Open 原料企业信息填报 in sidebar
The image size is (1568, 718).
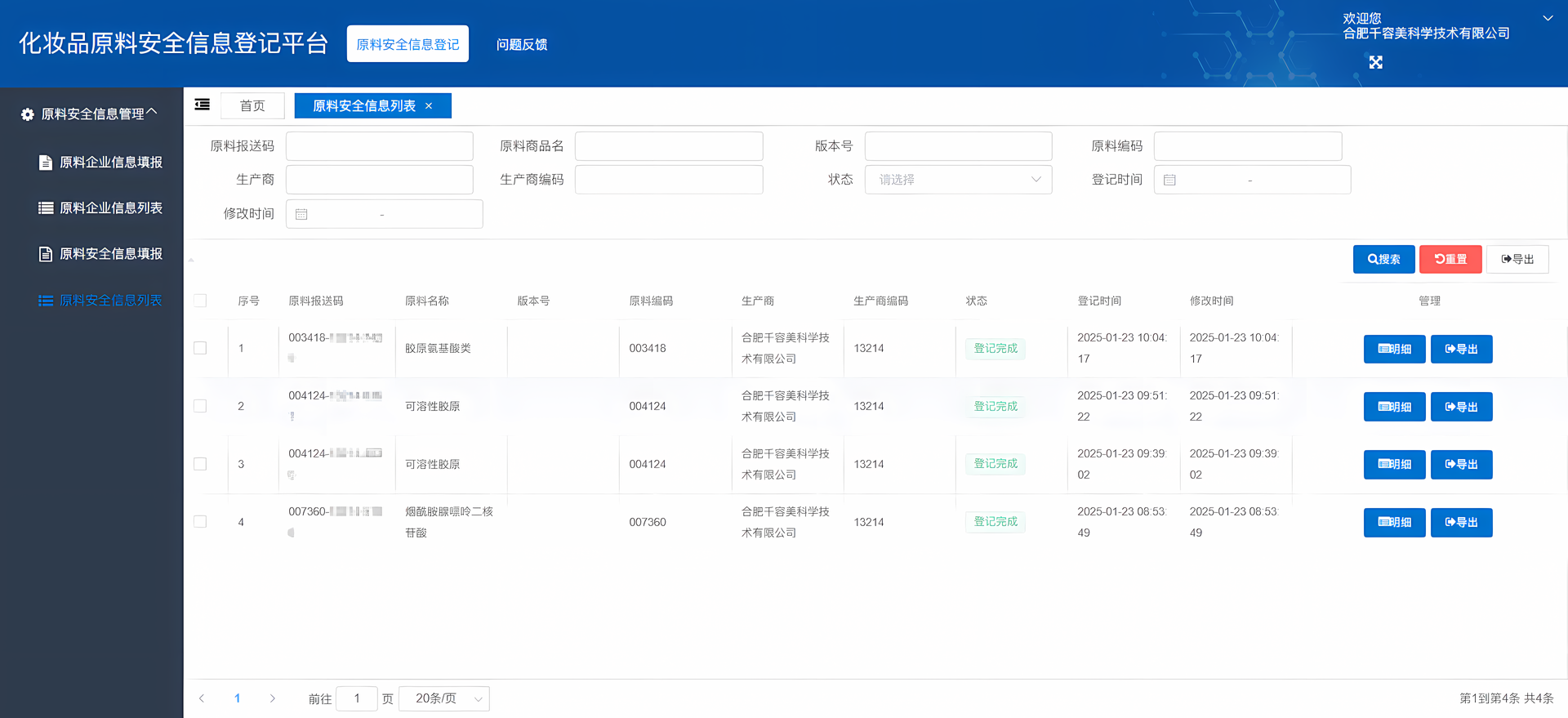100,163
